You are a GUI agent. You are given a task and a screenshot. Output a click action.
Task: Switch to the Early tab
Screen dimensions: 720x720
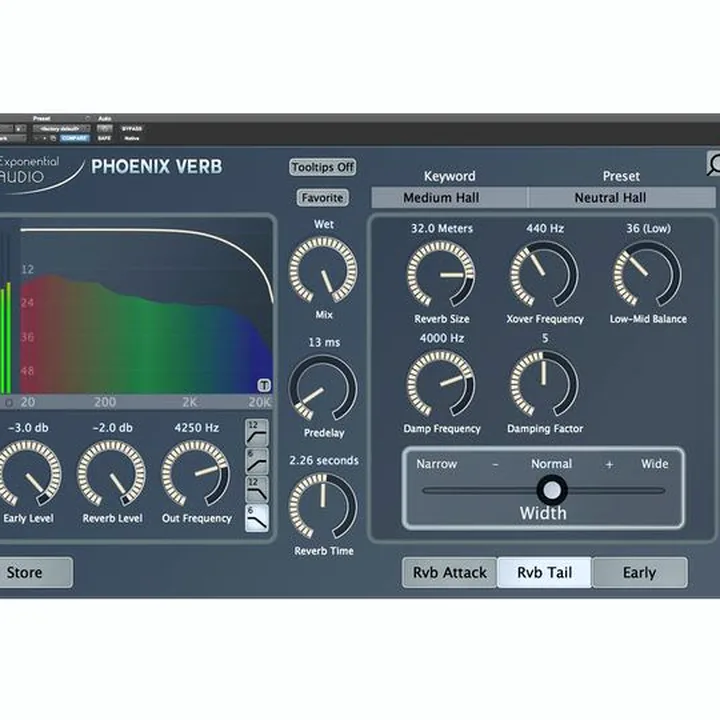pos(640,573)
